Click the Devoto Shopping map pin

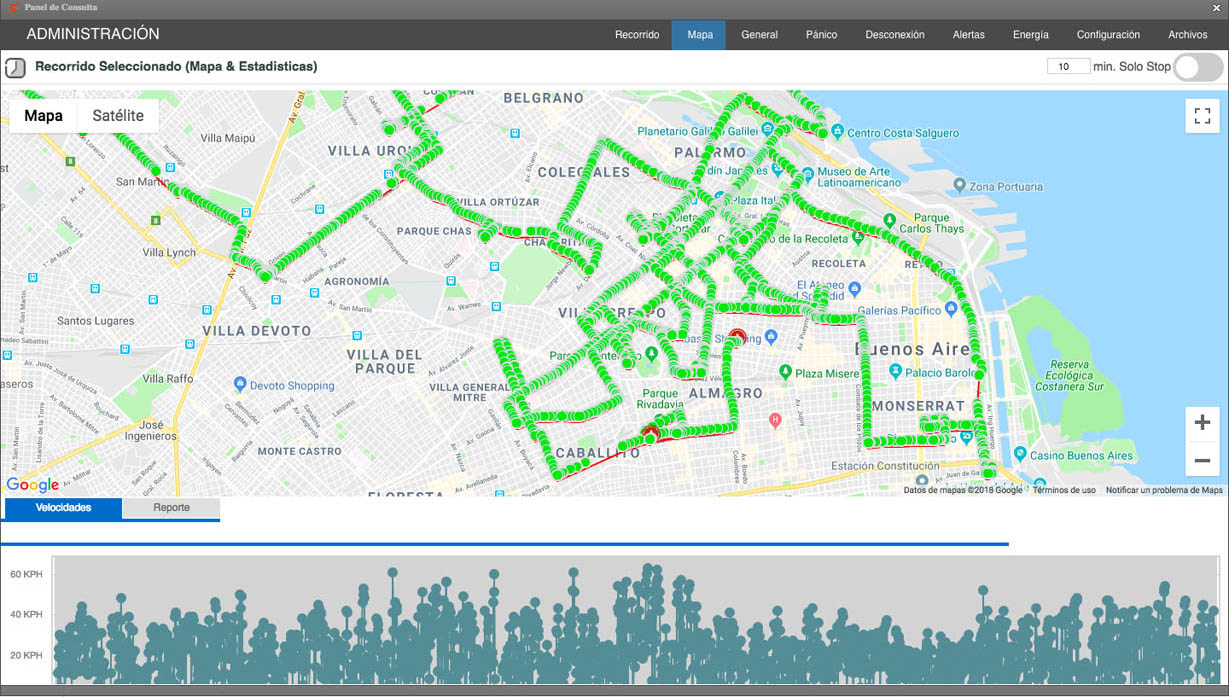point(240,385)
